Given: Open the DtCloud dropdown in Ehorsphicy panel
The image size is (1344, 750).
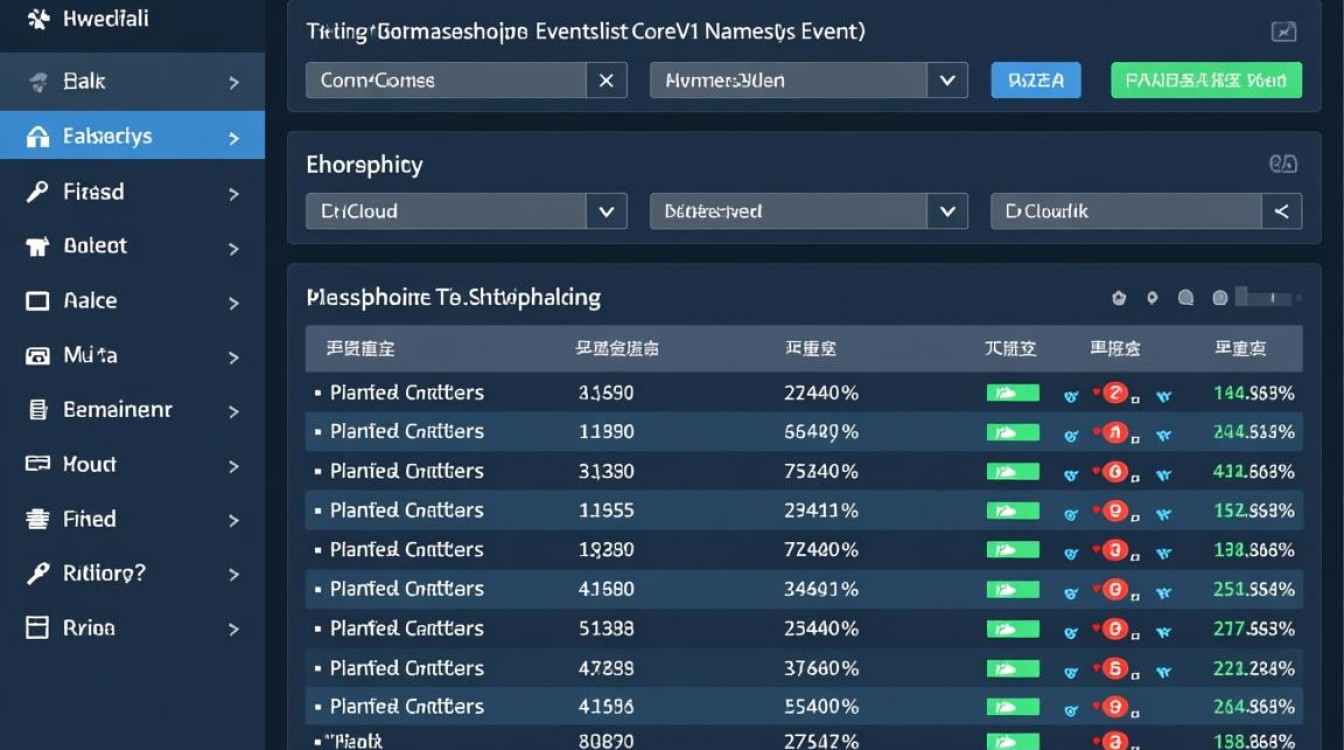Looking at the screenshot, I should pyautogui.click(x=465, y=211).
